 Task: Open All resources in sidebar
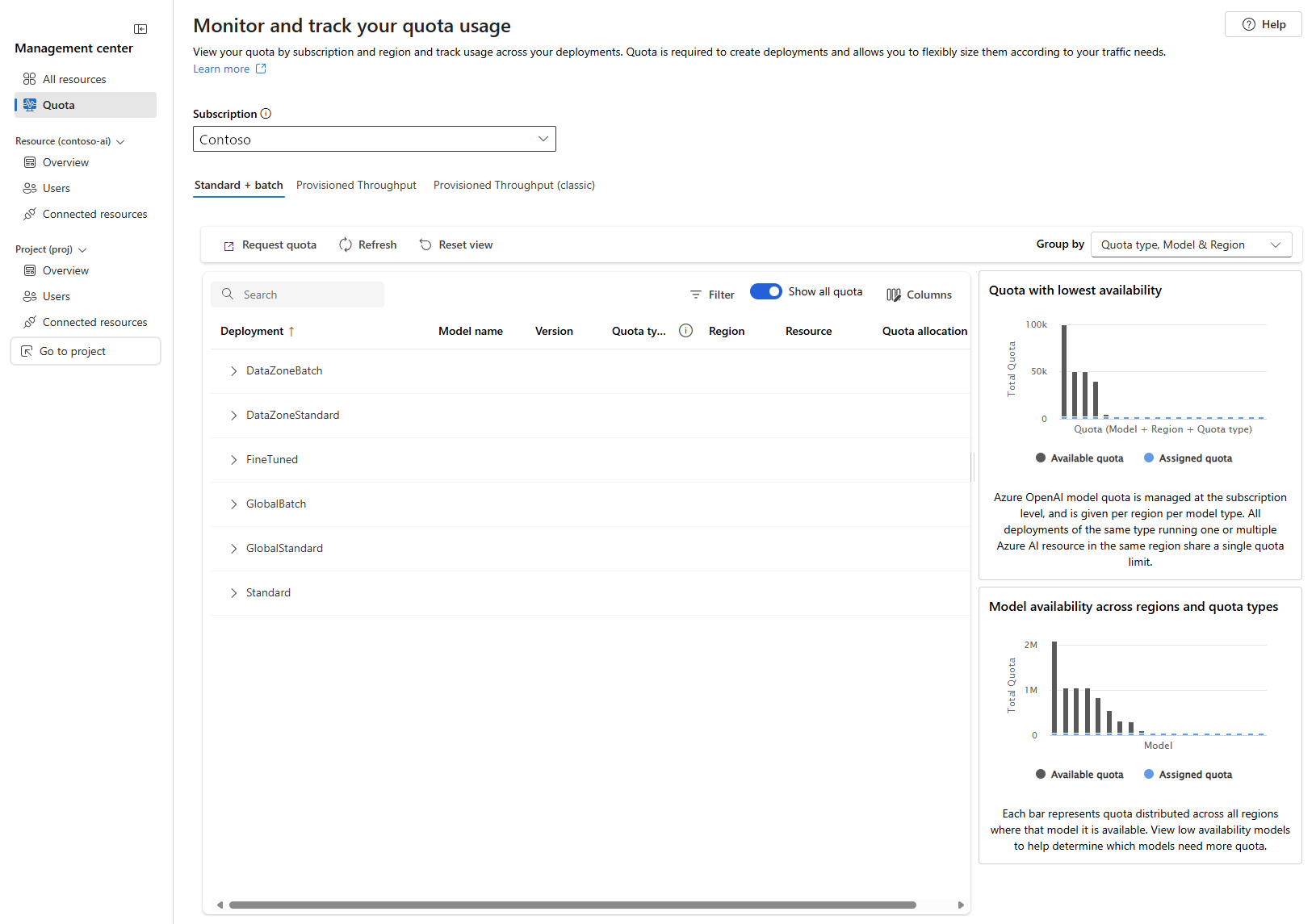click(x=74, y=79)
